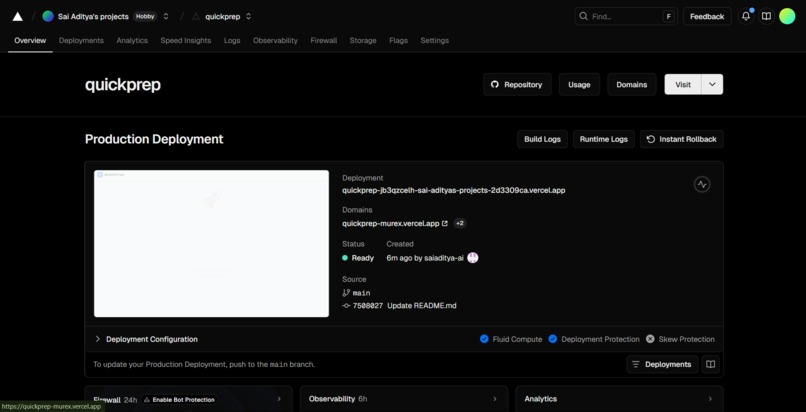
Task: Switch to the Deployments tab
Action: pos(81,41)
